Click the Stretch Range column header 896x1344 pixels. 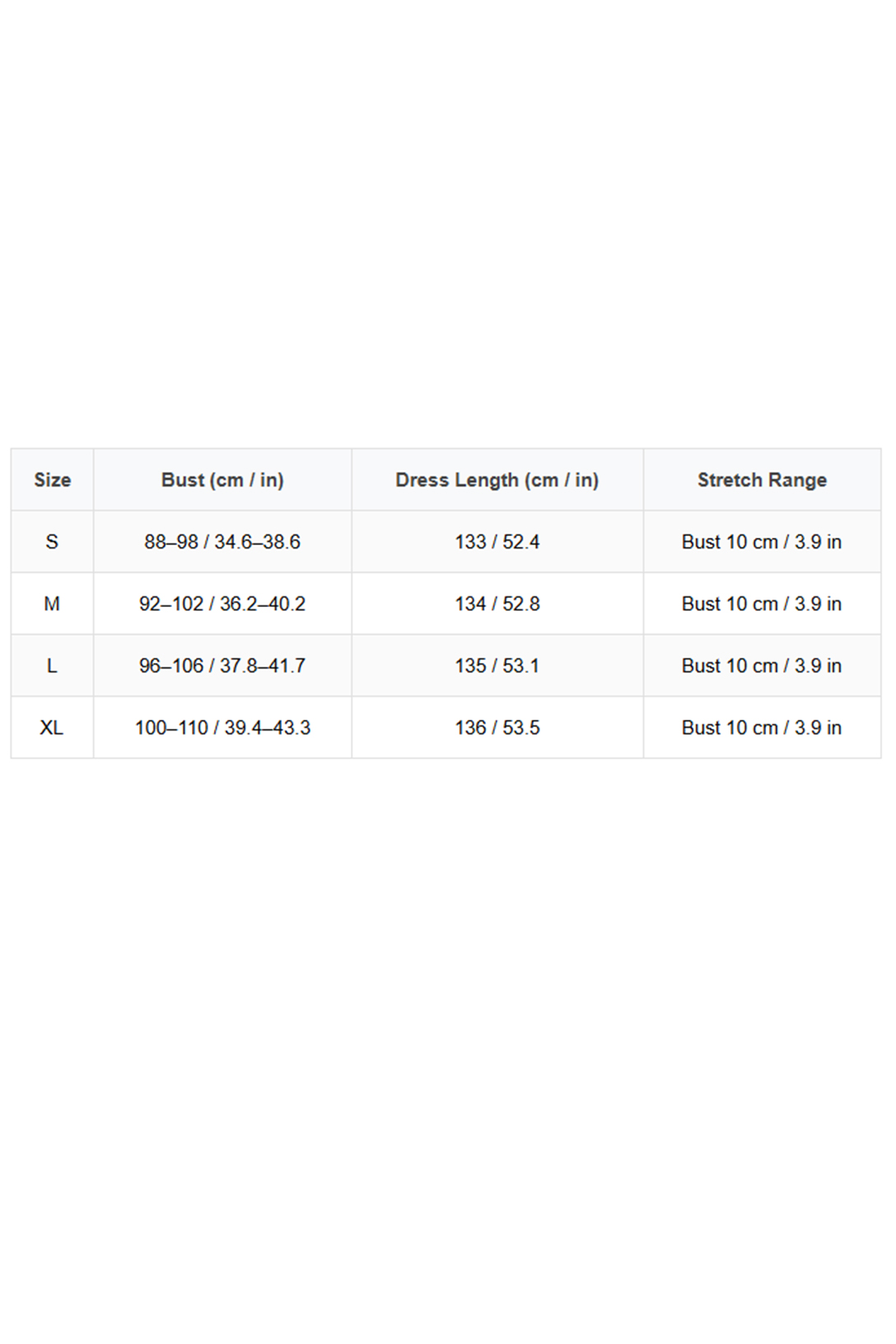[x=762, y=480]
